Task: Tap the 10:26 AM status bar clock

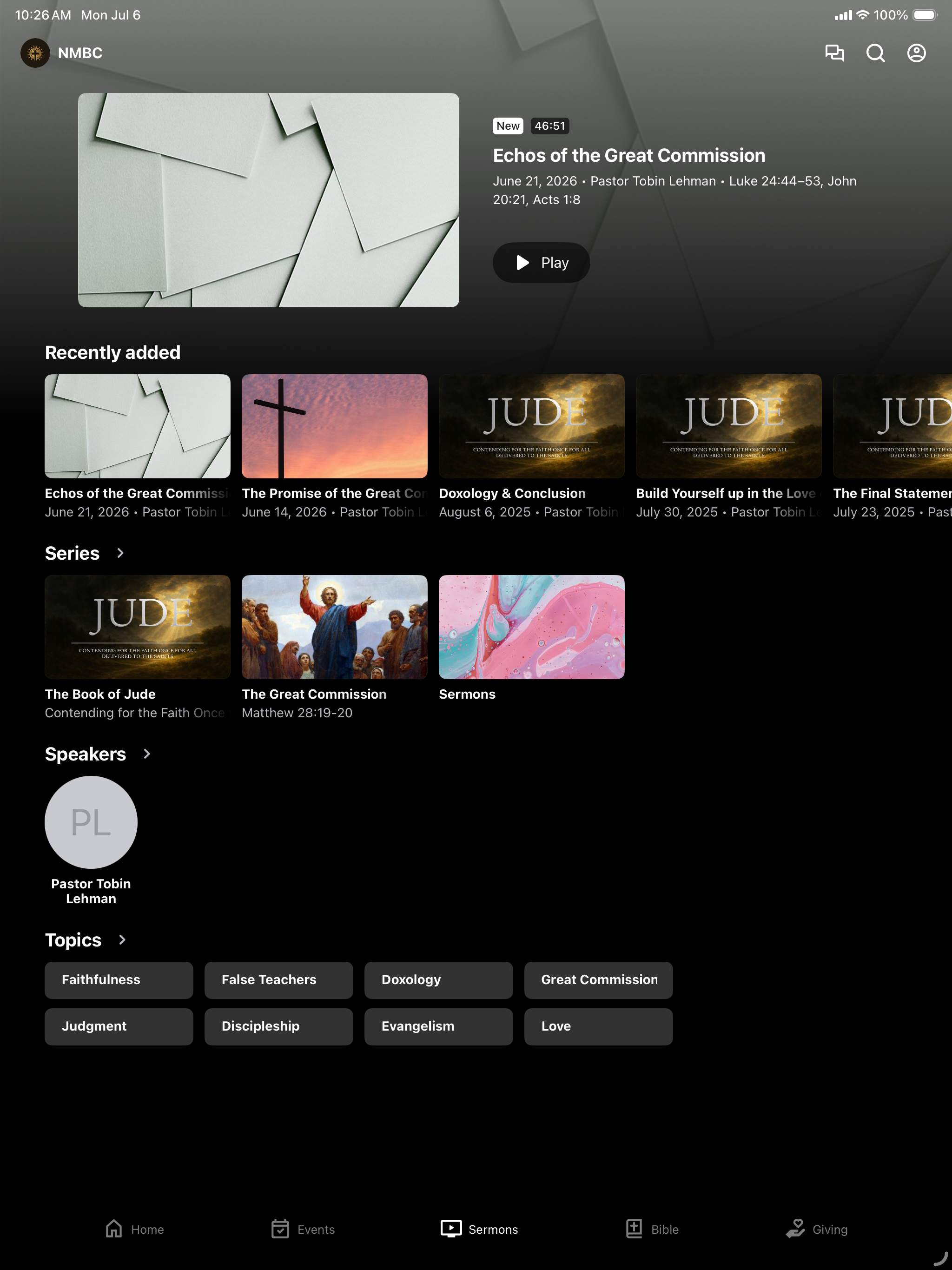Action: click(x=43, y=15)
